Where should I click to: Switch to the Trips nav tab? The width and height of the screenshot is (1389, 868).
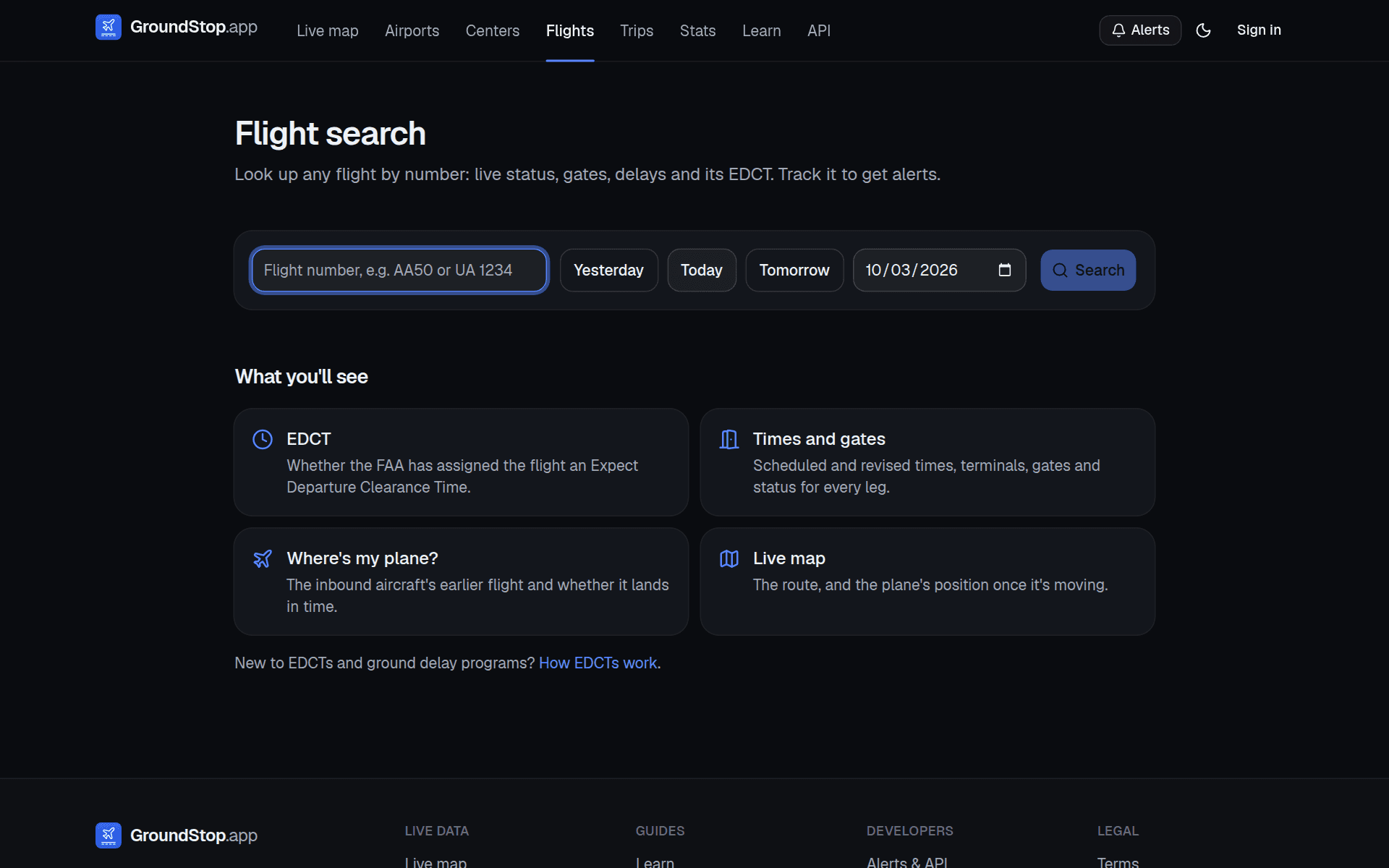click(x=637, y=30)
